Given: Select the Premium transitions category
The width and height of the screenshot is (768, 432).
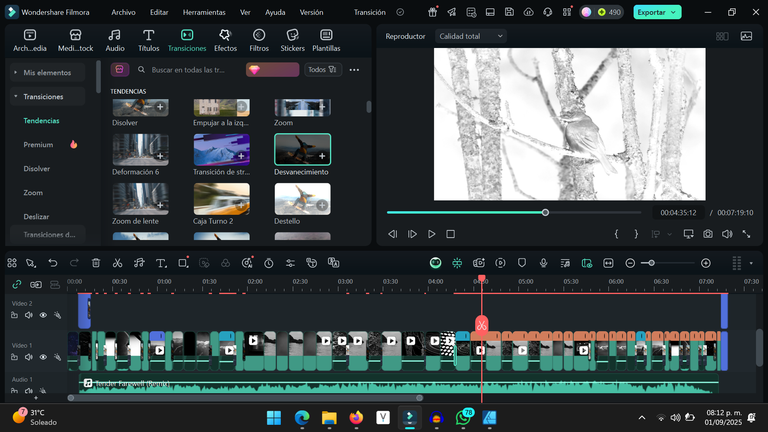Looking at the screenshot, I should click(x=38, y=144).
